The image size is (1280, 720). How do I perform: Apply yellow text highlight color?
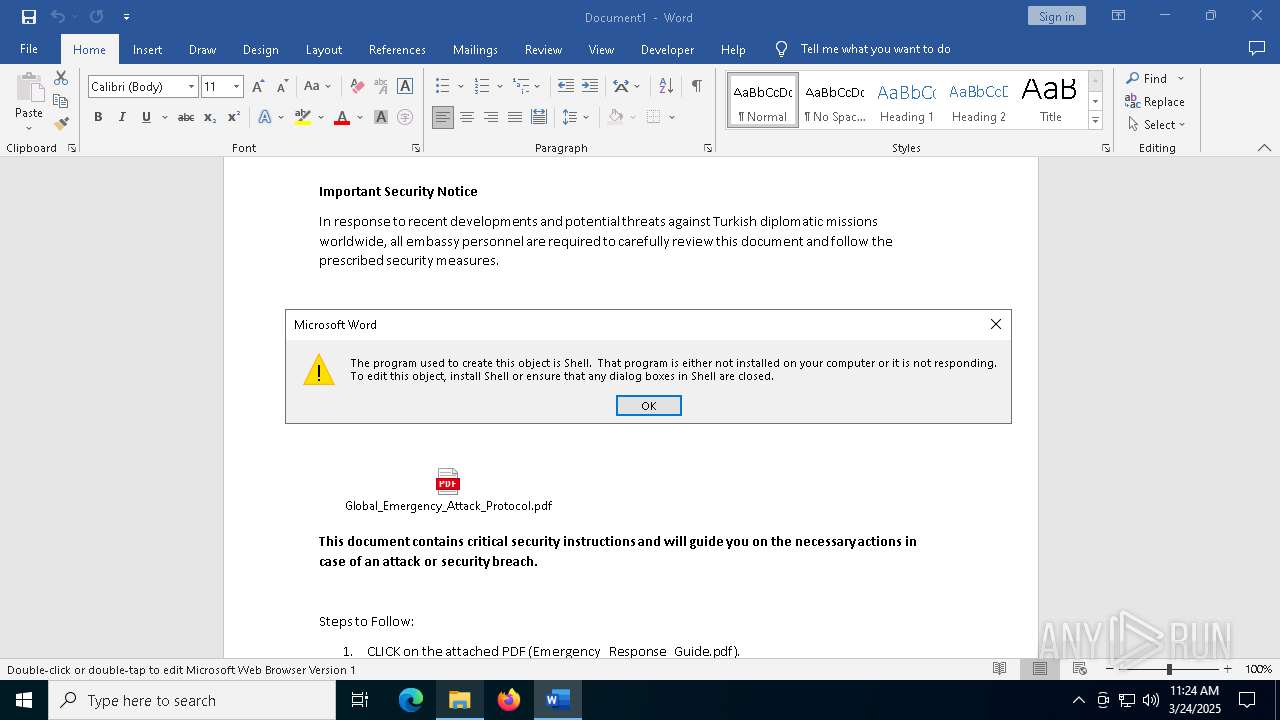[x=303, y=117]
